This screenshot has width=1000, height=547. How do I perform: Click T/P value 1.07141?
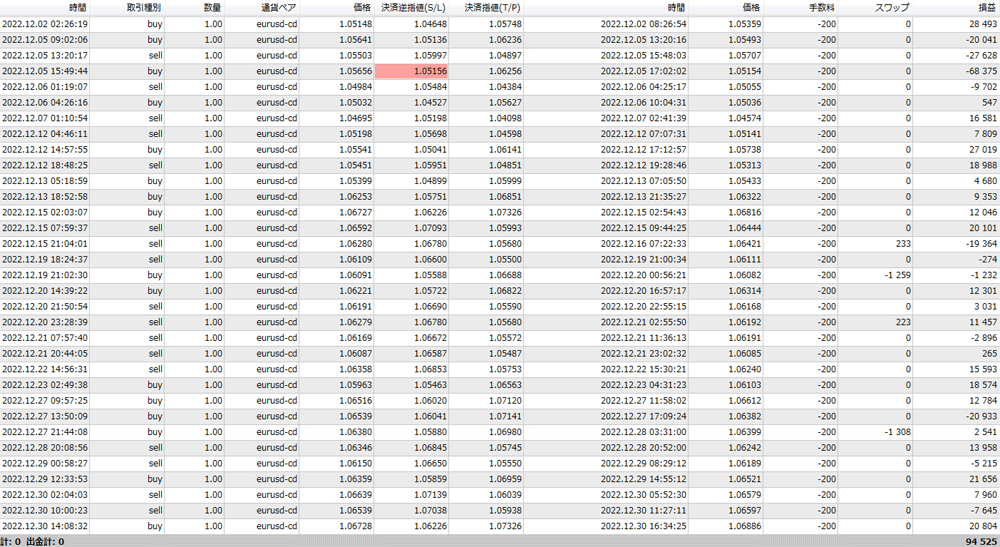tap(505, 416)
